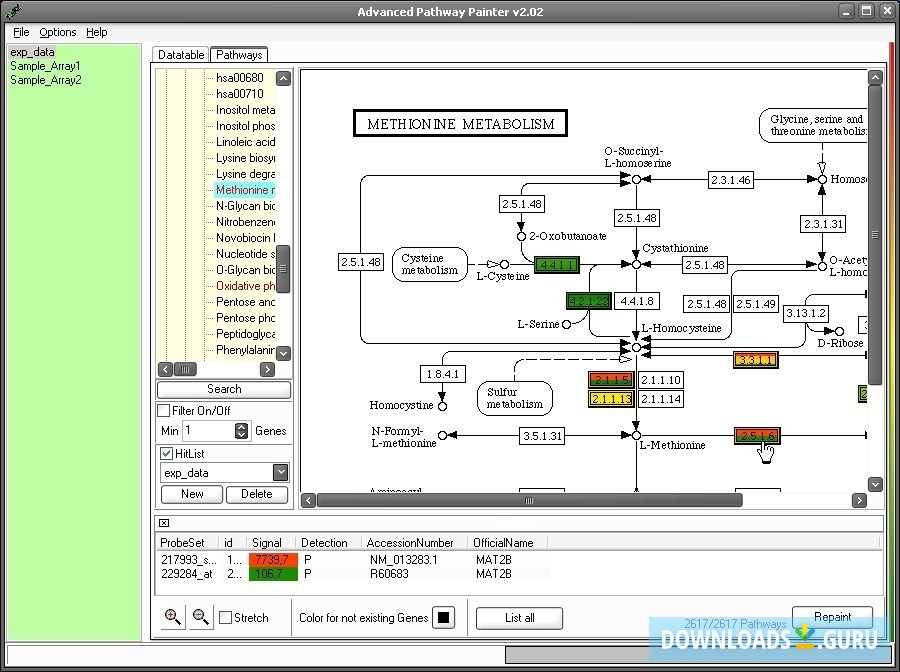This screenshot has height=672, width=900.
Task: Click the yellow enzyme box 2.1.1.13
Action: click(611, 398)
